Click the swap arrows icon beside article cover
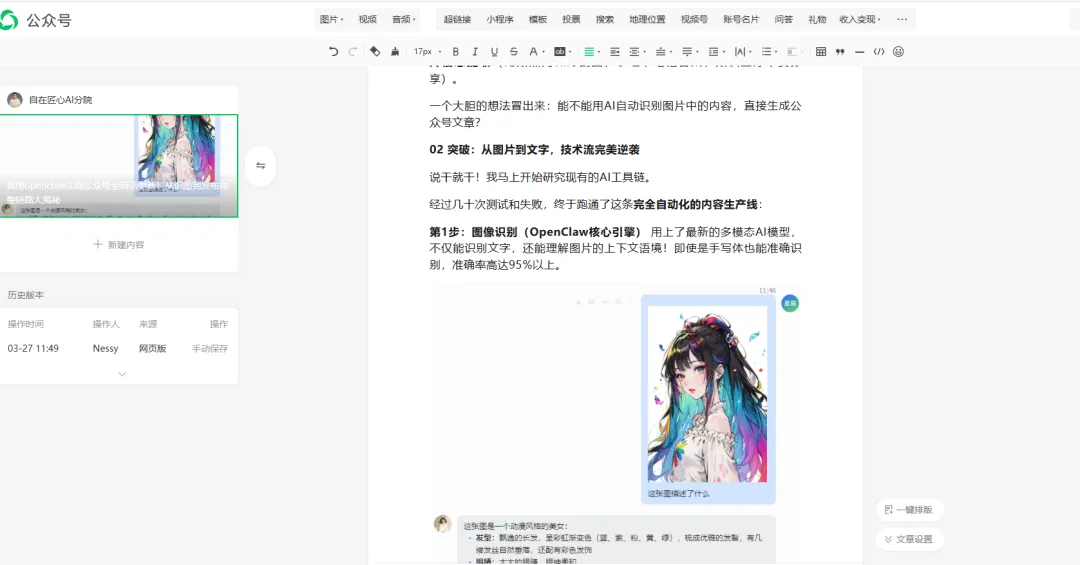1080x565 pixels. (x=260, y=165)
